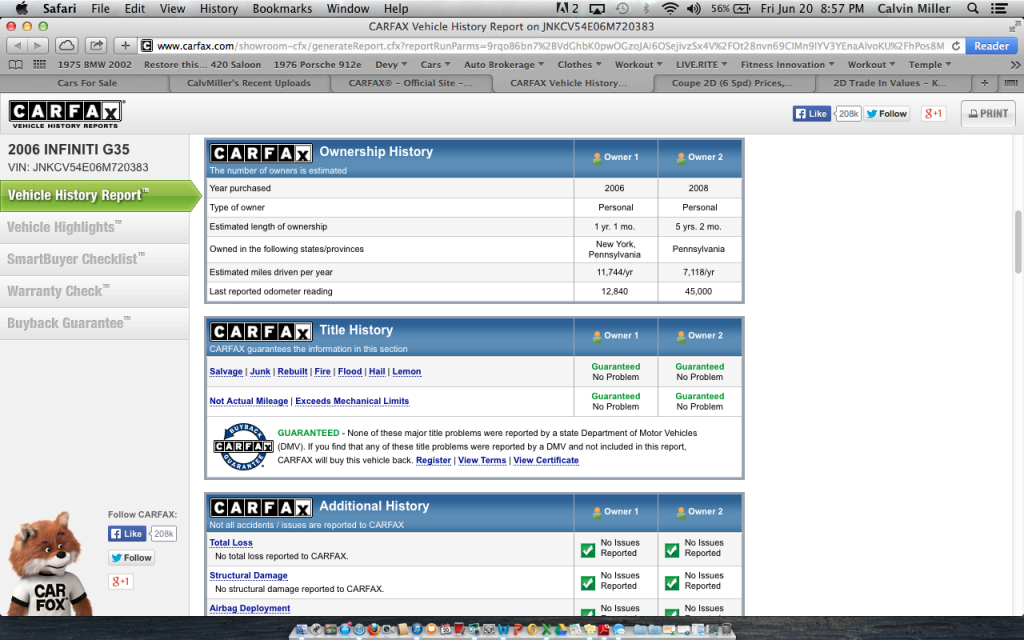Click Total Loss Owner 2 green checkmark

pyautogui.click(x=672, y=550)
